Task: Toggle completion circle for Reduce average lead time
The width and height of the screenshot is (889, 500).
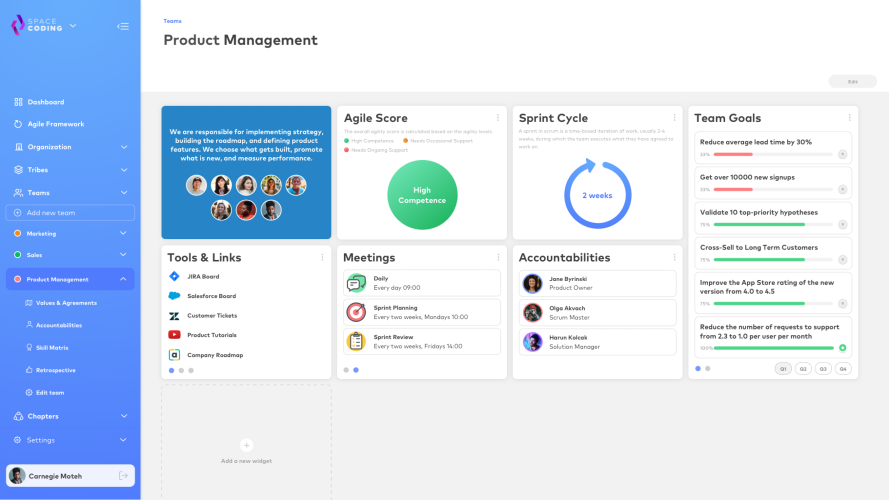Action: [x=843, y=154]
